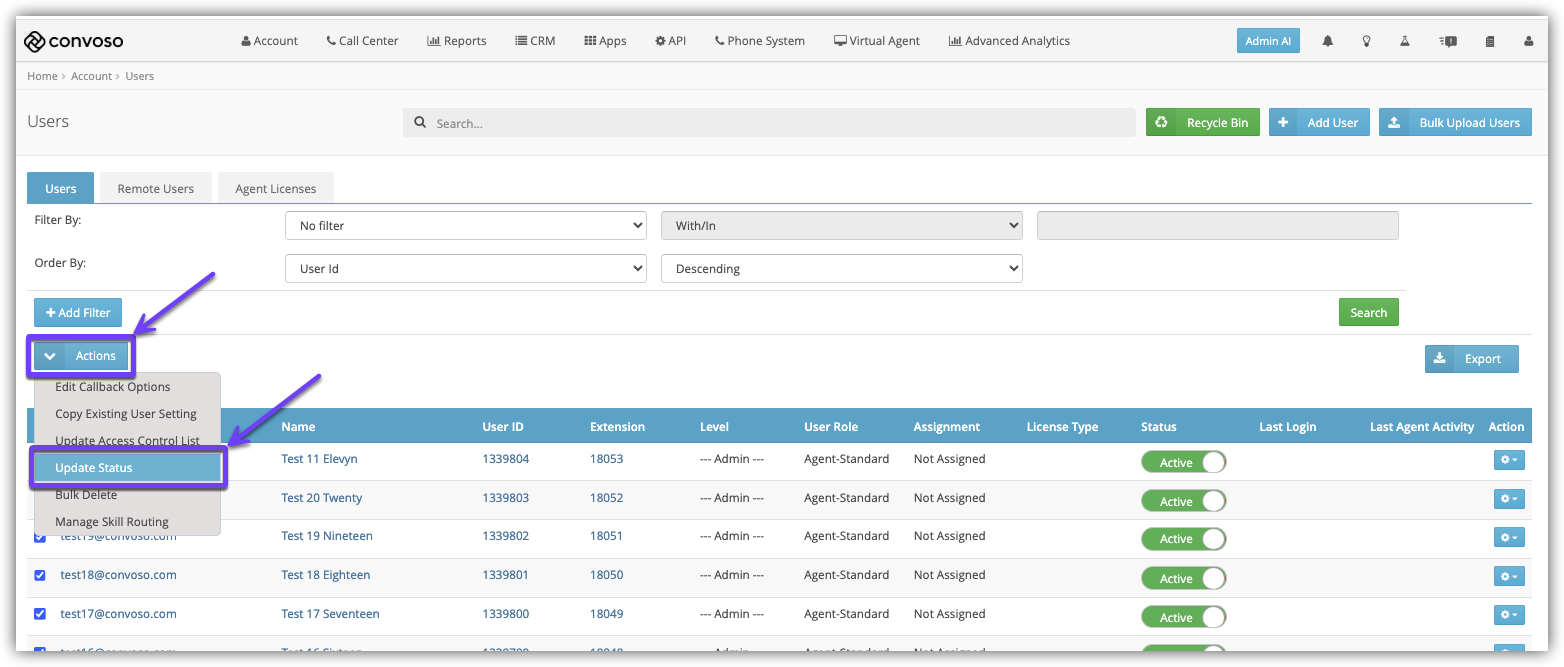Switch to the Agent Licenses tab
The width and height of the screenshot is (1564, 667).
[276, 188]
